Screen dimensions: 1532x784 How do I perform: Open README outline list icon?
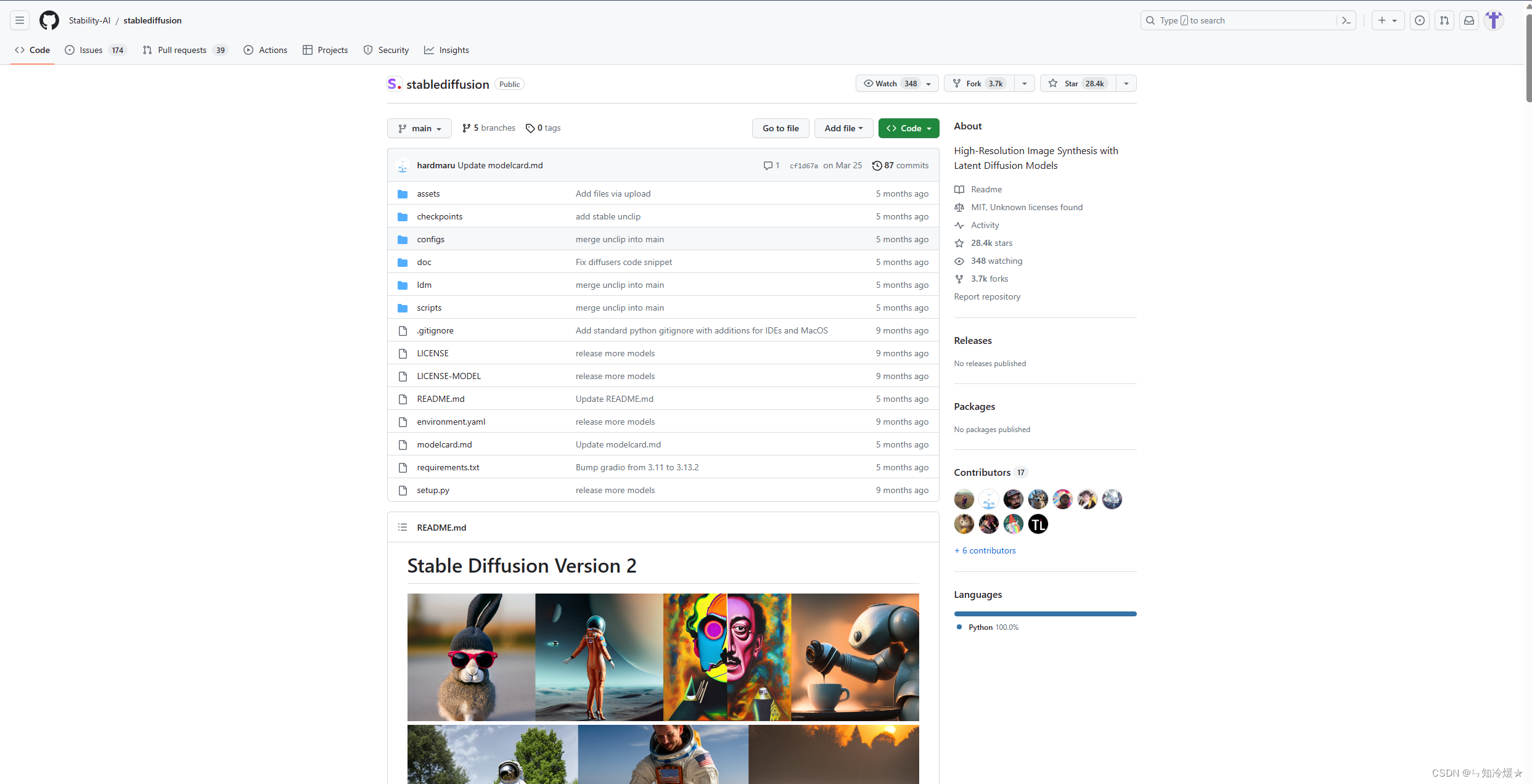[x=403, y=527]
